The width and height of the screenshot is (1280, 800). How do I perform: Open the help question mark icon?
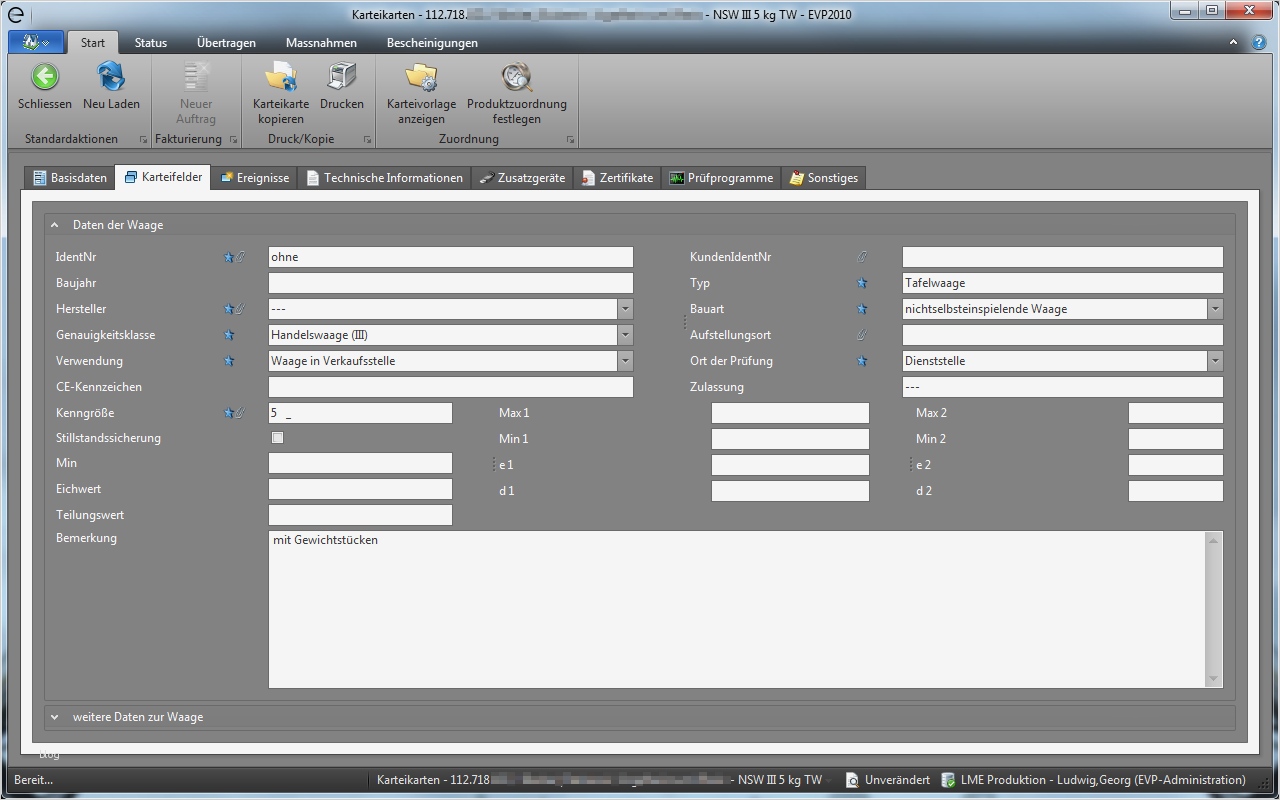click(x=1259, y=43)
